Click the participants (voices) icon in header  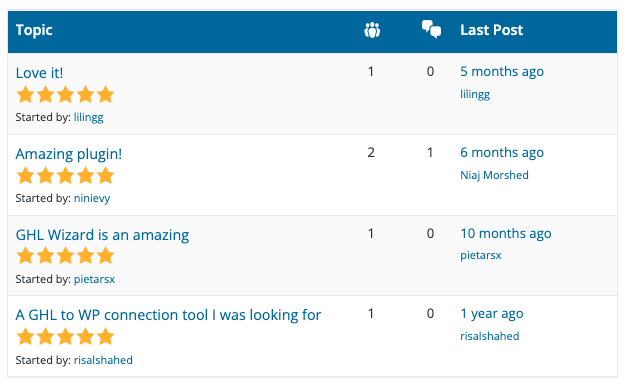point(372,30)
